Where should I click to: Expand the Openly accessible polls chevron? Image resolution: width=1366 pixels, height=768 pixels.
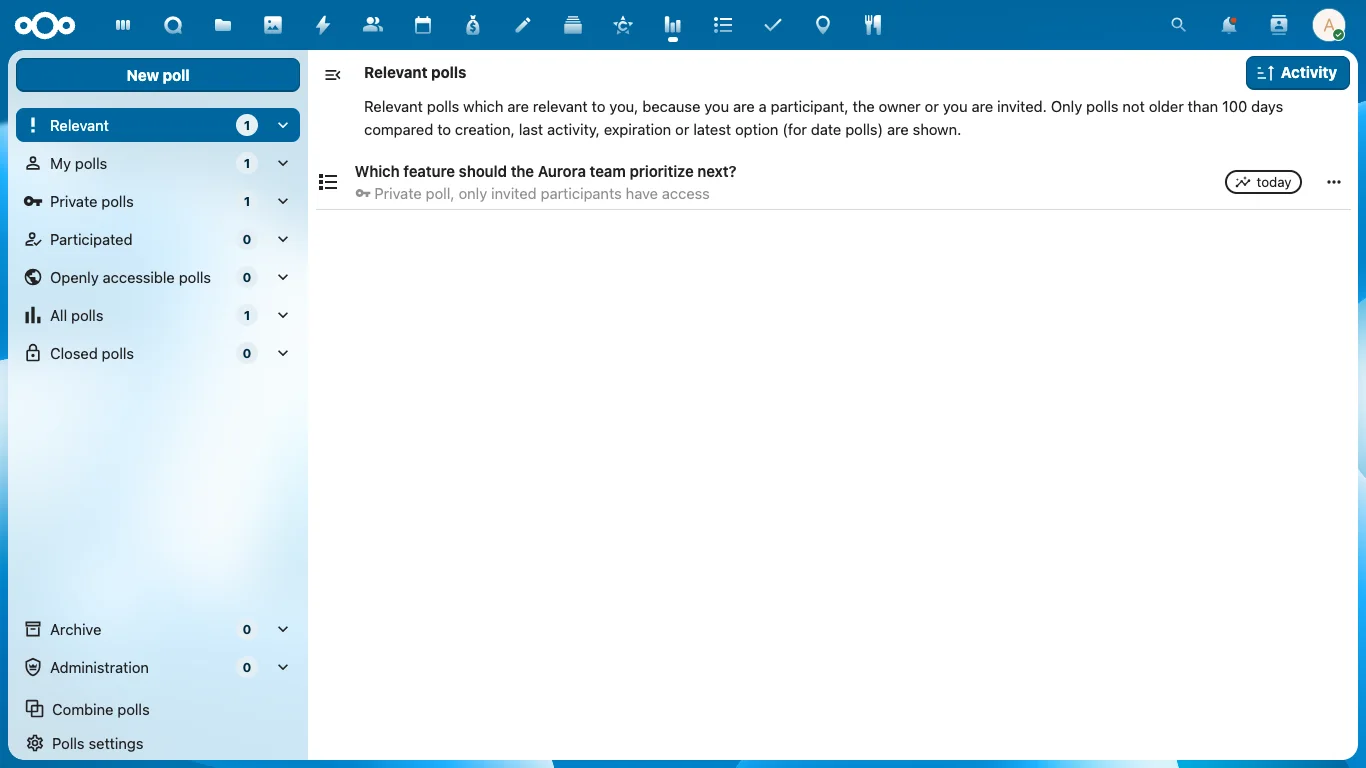coord(283,278)
